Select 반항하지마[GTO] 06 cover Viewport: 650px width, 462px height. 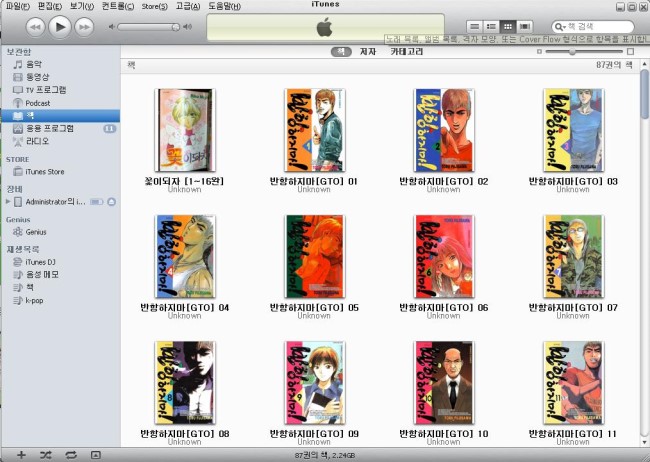tap(444, 256)
